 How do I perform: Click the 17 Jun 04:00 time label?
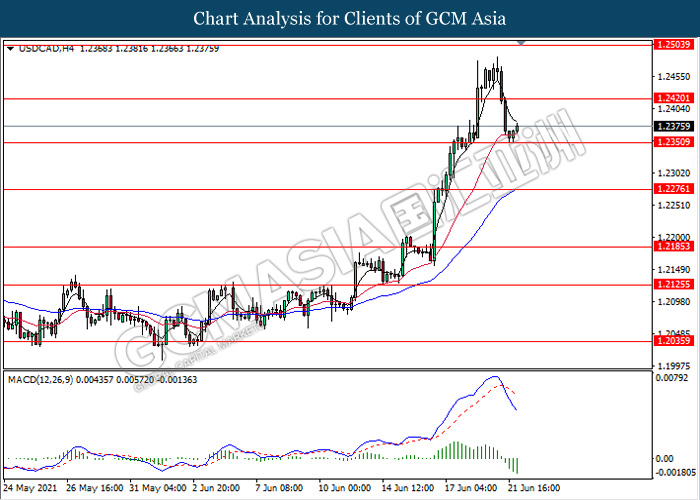pos(471,488)
